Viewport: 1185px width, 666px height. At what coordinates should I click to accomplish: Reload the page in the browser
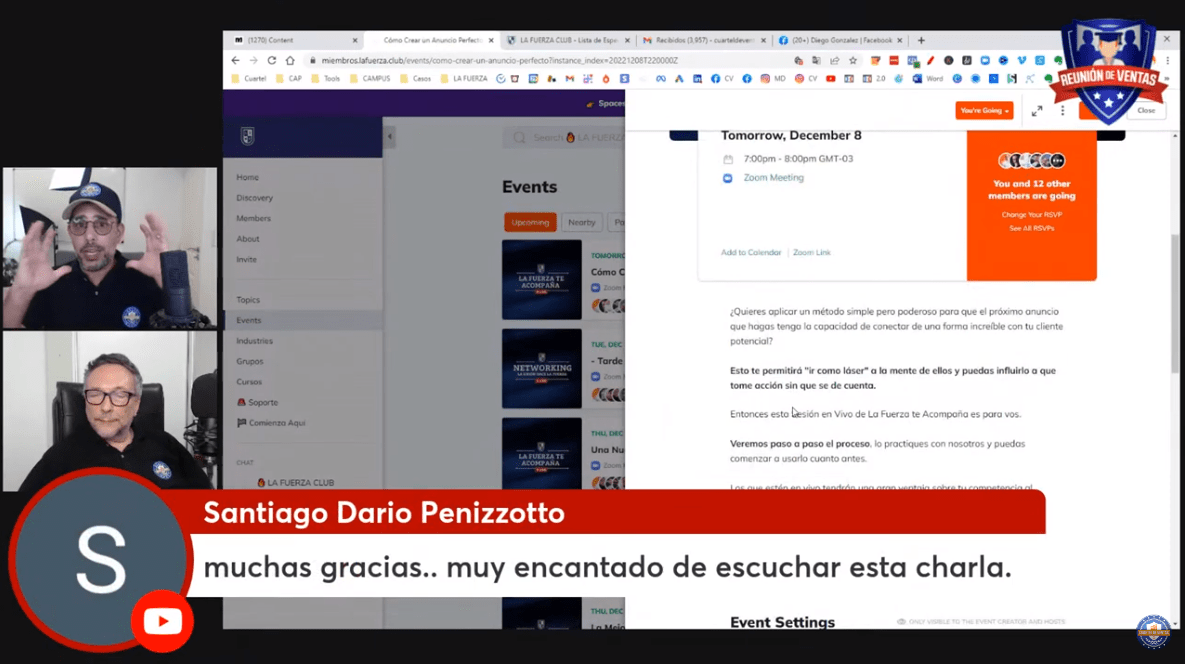[271, 60]
